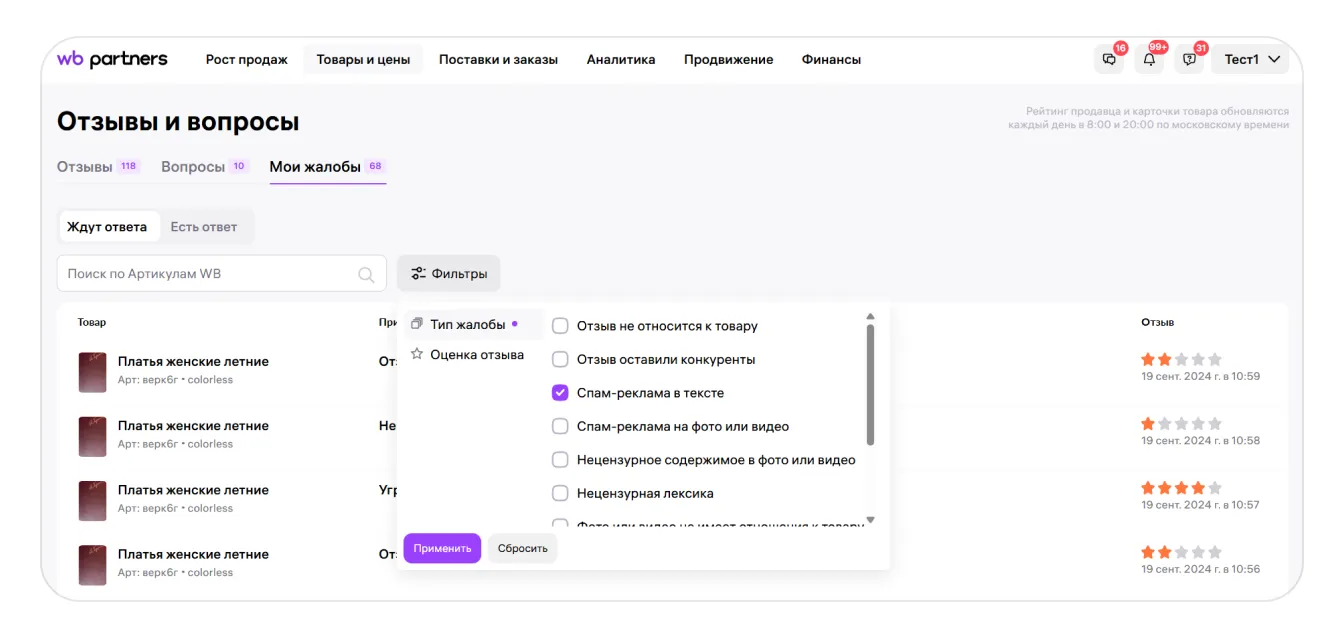Click the star icon next to Оценка отзыва
Image resolution: width=1344 pixels, height=638 pixels.
point(417,354)
